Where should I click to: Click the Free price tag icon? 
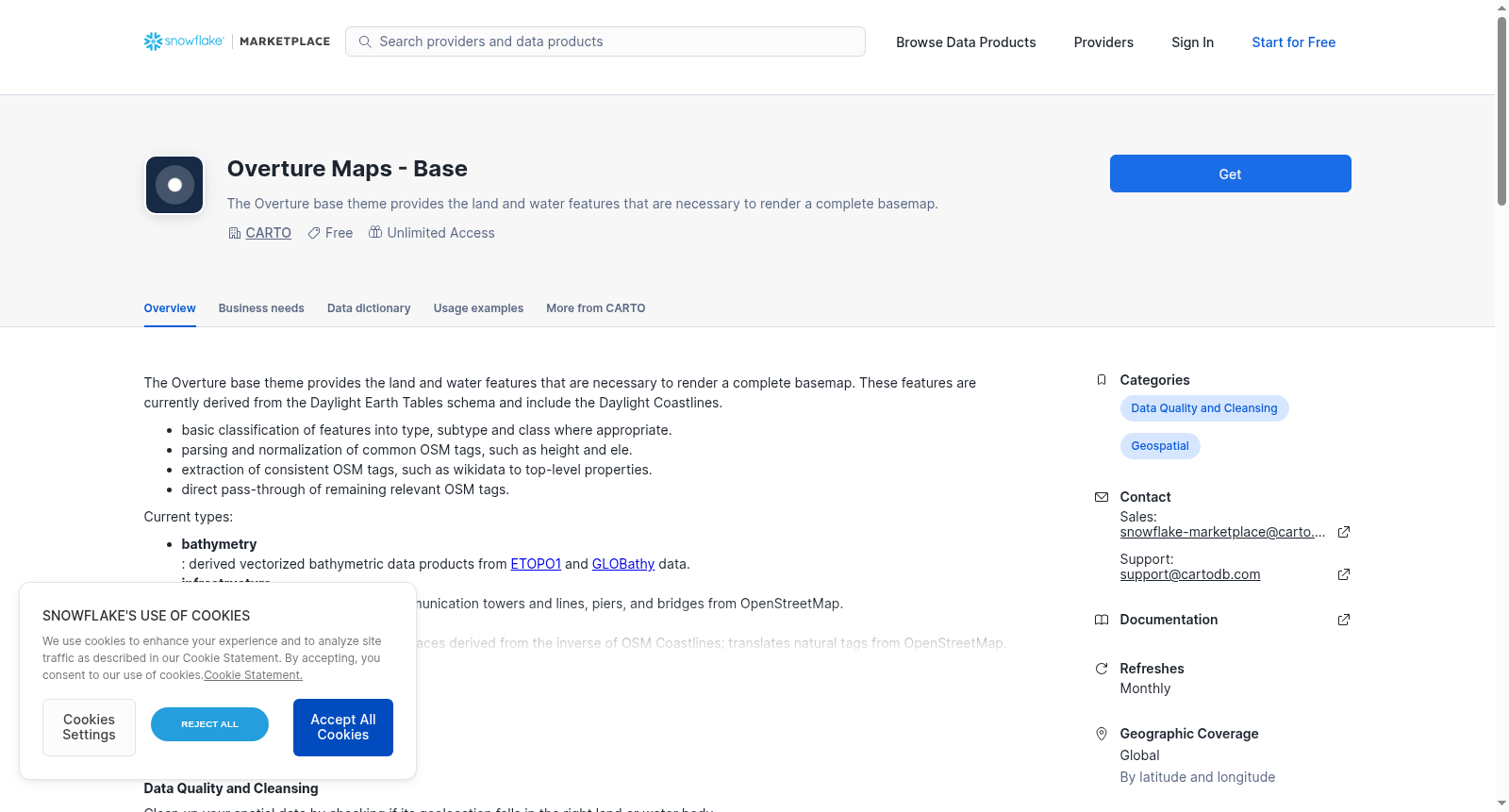(x=313, y=233)
